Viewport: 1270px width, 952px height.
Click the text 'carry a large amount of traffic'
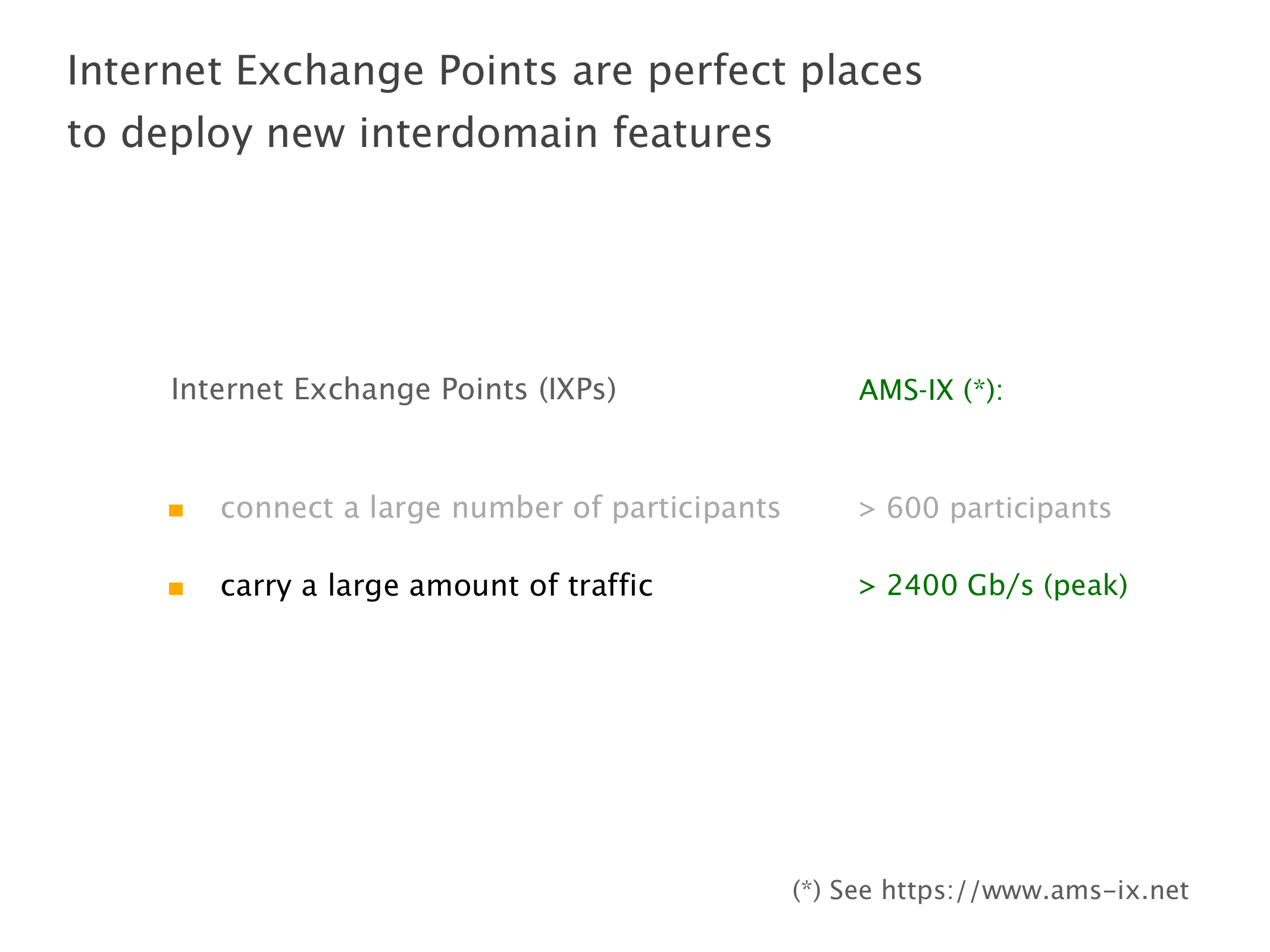tap(436, 585)
